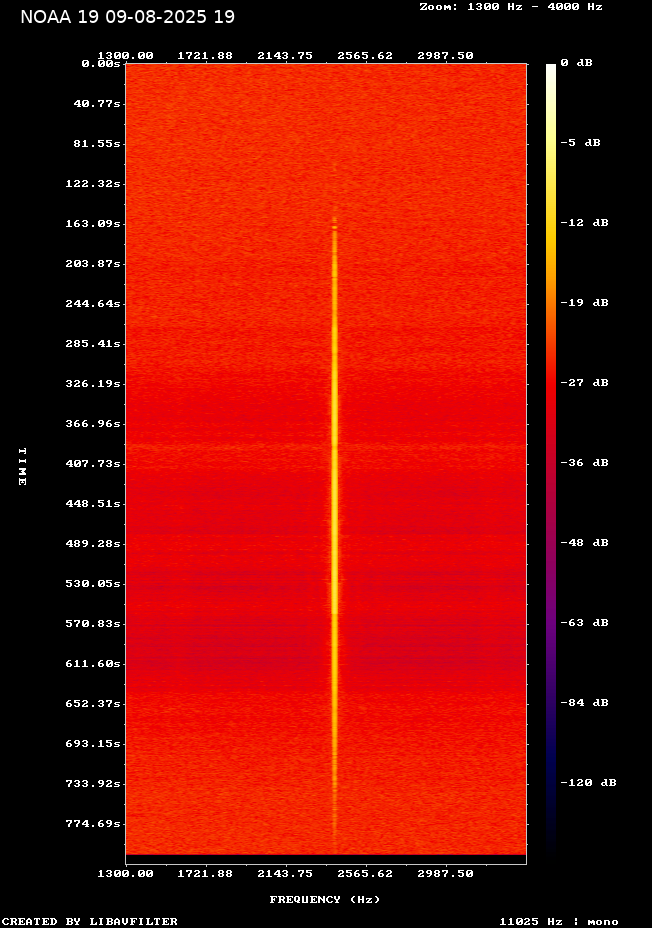Viewport: 652px width, 928px height.
Task: Click the bottom frequency label 2143.75
Action: click(285, 874)
